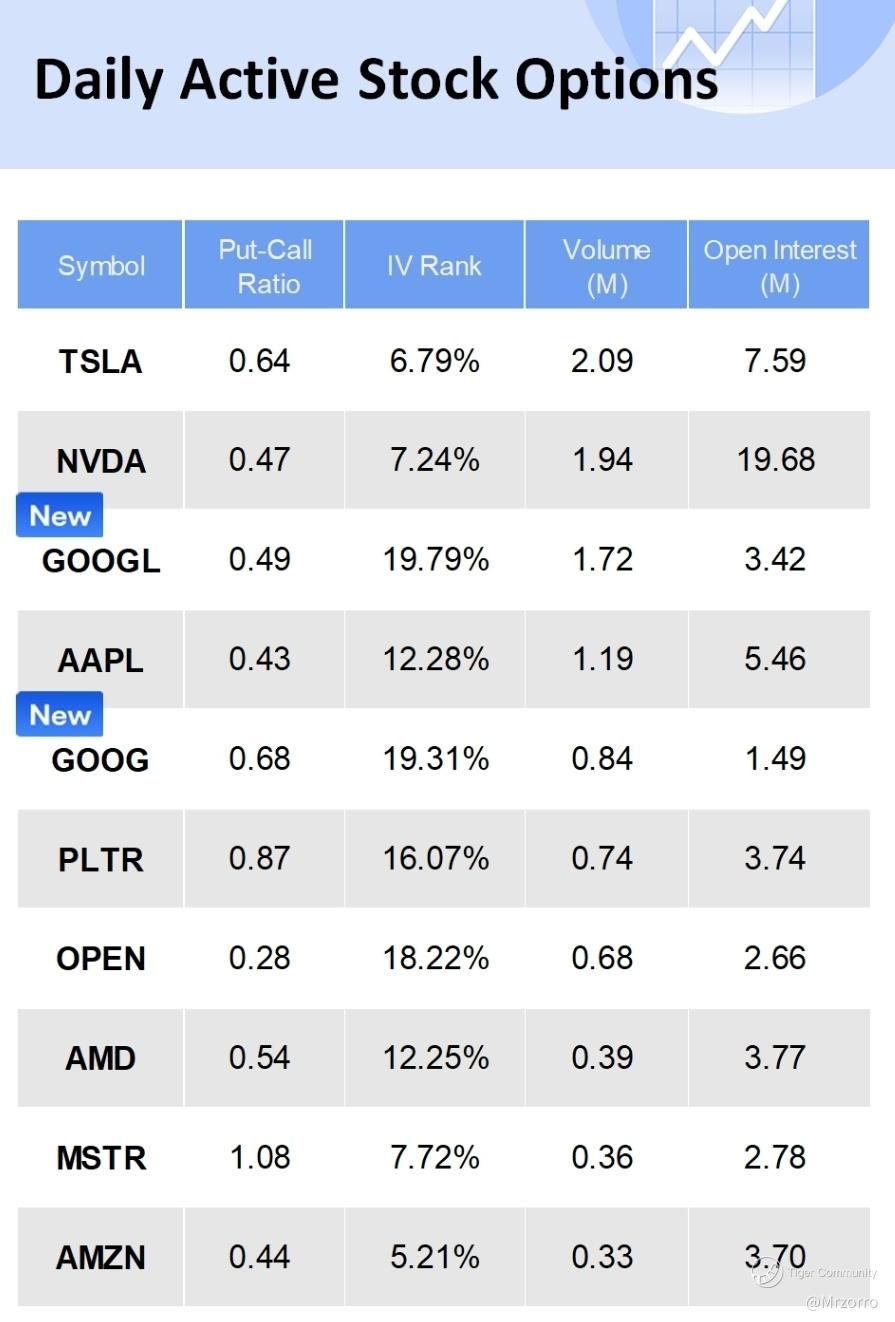
Task: Click the Open Interest (M) header
Action: click(779, 266)
